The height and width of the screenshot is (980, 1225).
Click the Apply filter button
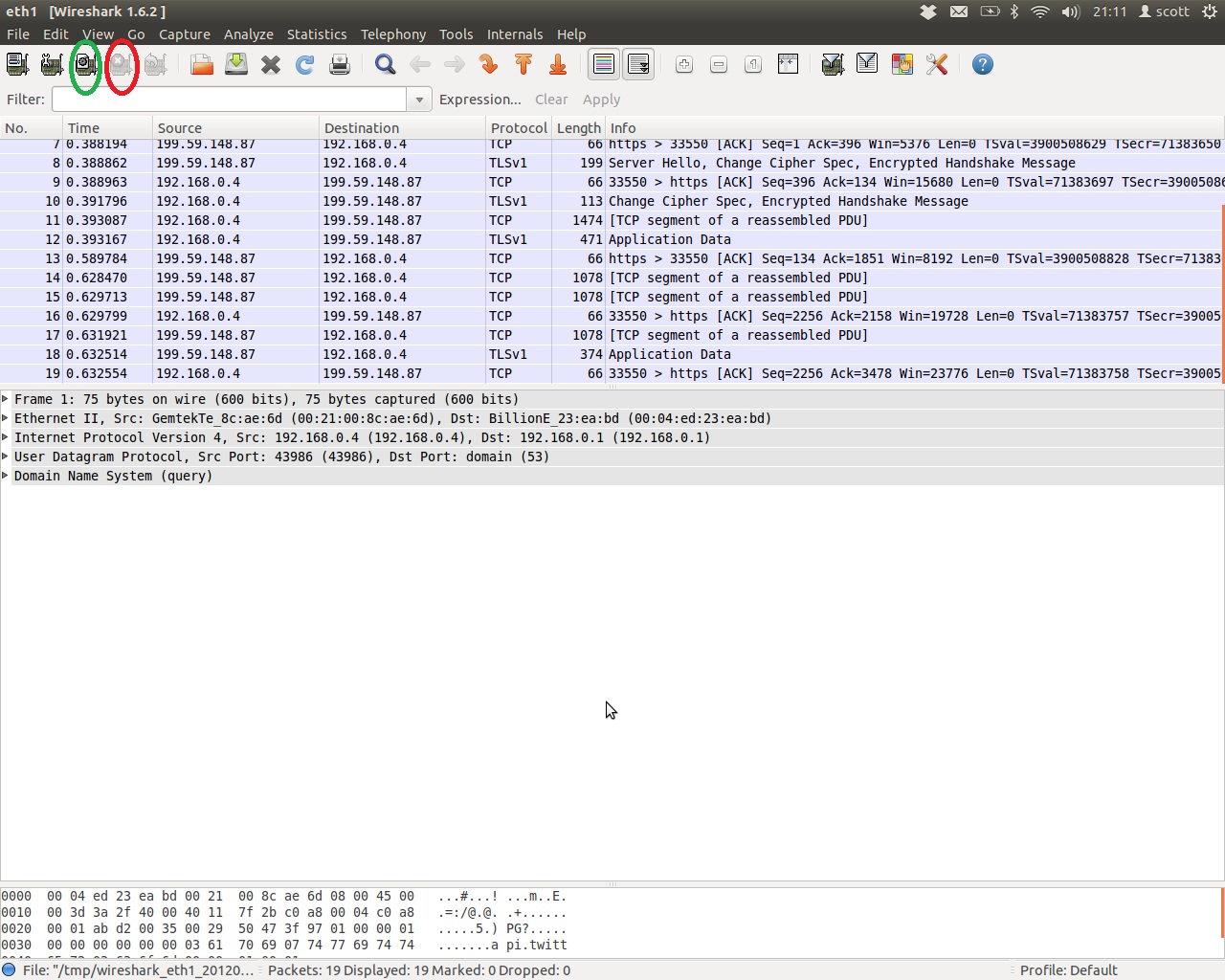tap(602, 100)
